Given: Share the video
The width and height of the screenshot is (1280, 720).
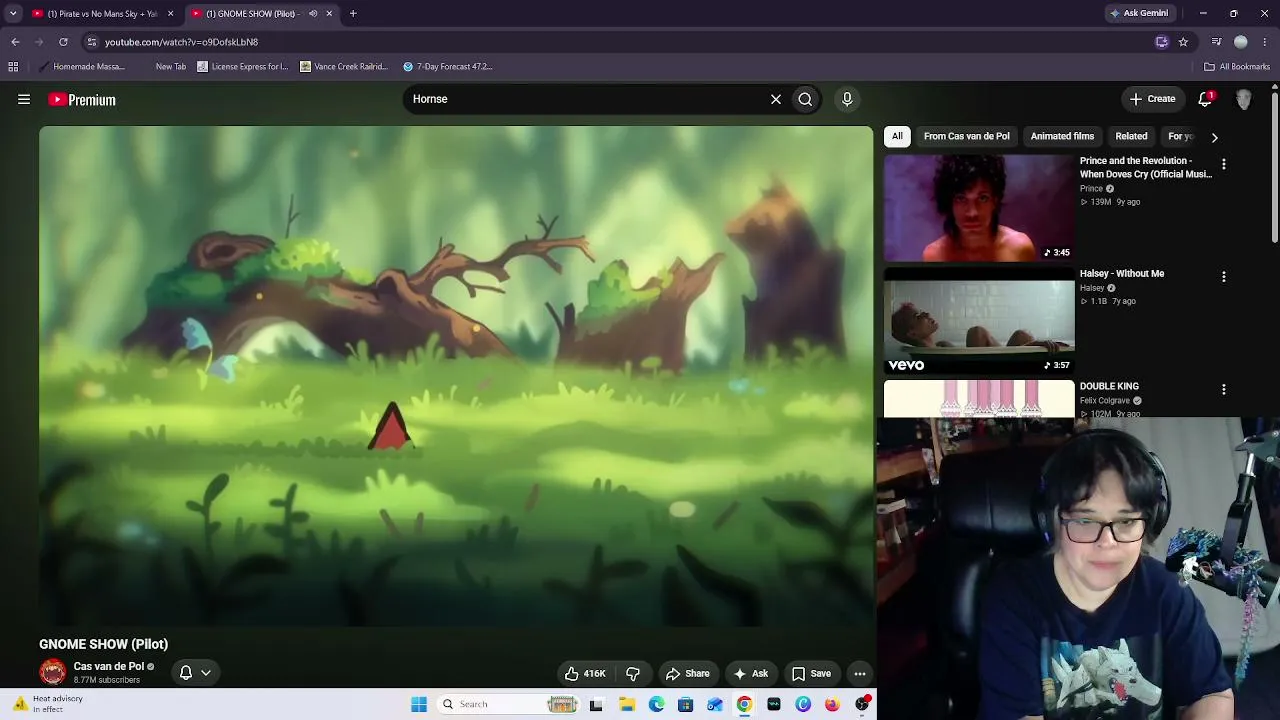Looking at the screenshot, I should (688, 674).
